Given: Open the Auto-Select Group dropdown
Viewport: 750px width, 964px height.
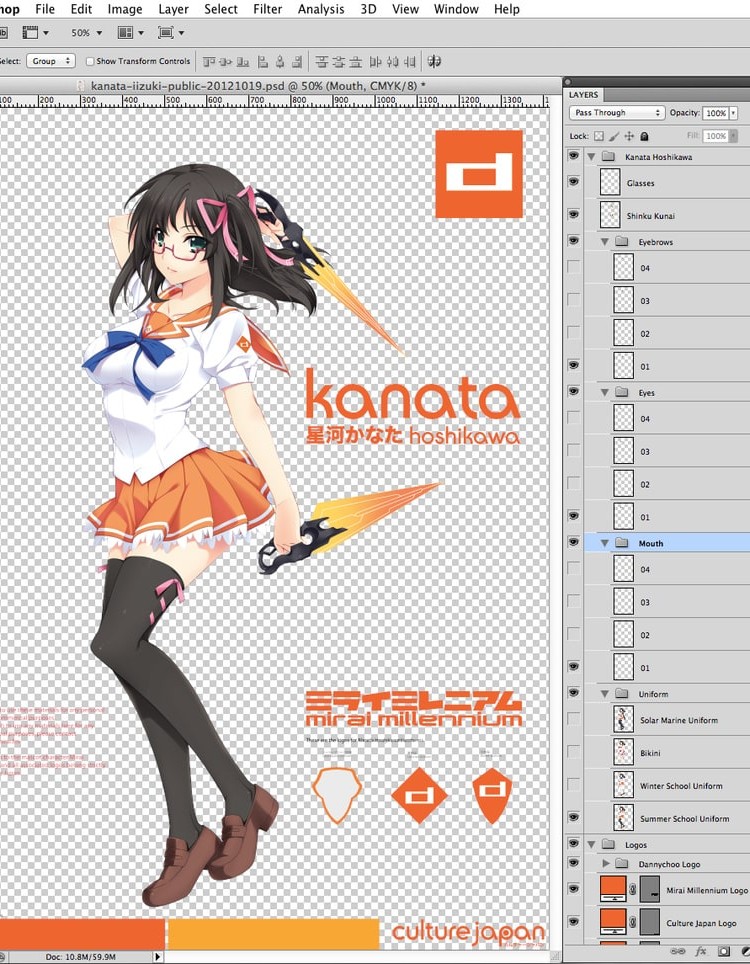Looking at the screenshot, I should click(x=51, y=61).
